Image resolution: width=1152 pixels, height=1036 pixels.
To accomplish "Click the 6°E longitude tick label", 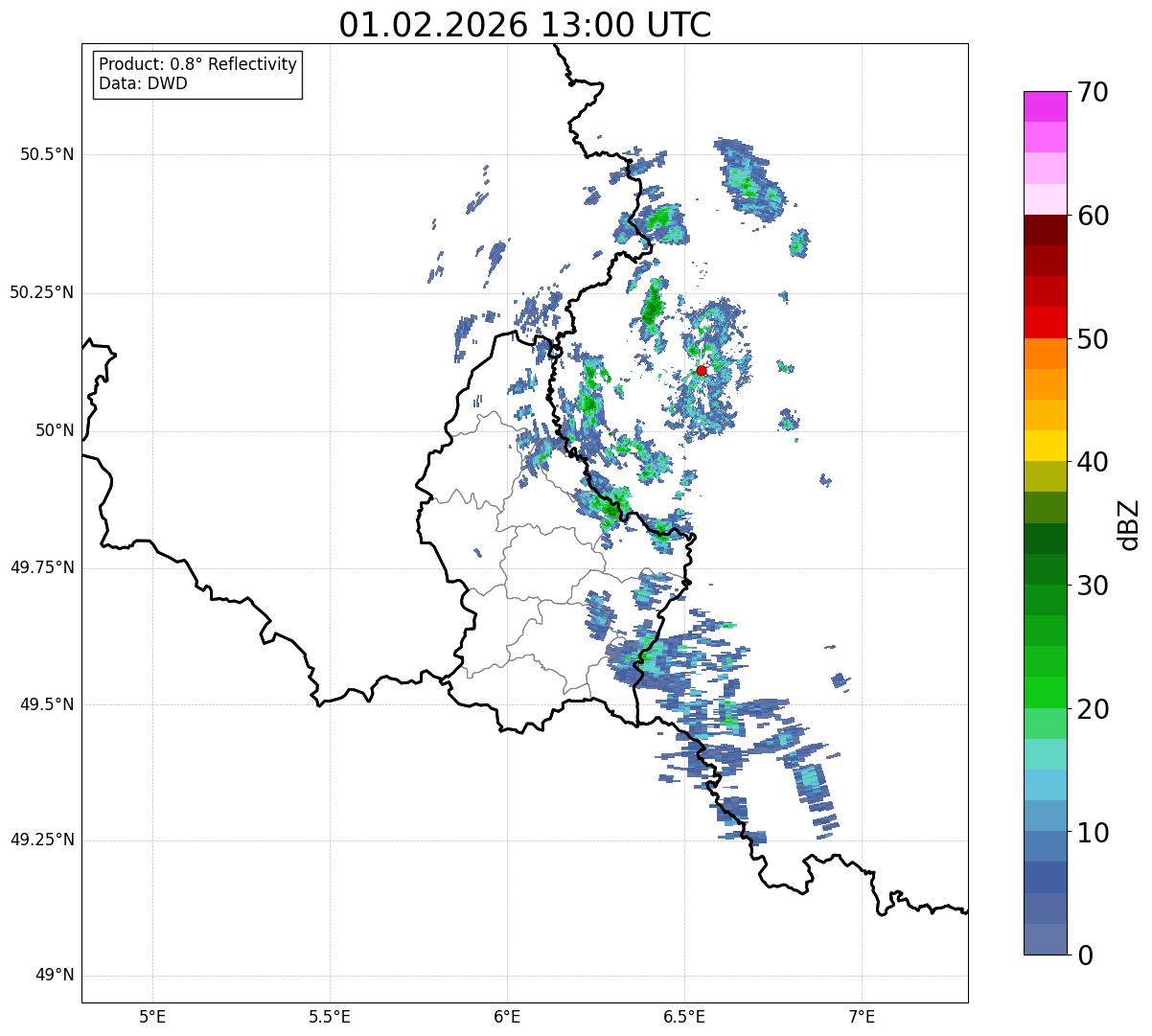I will tap(507, 1016).
